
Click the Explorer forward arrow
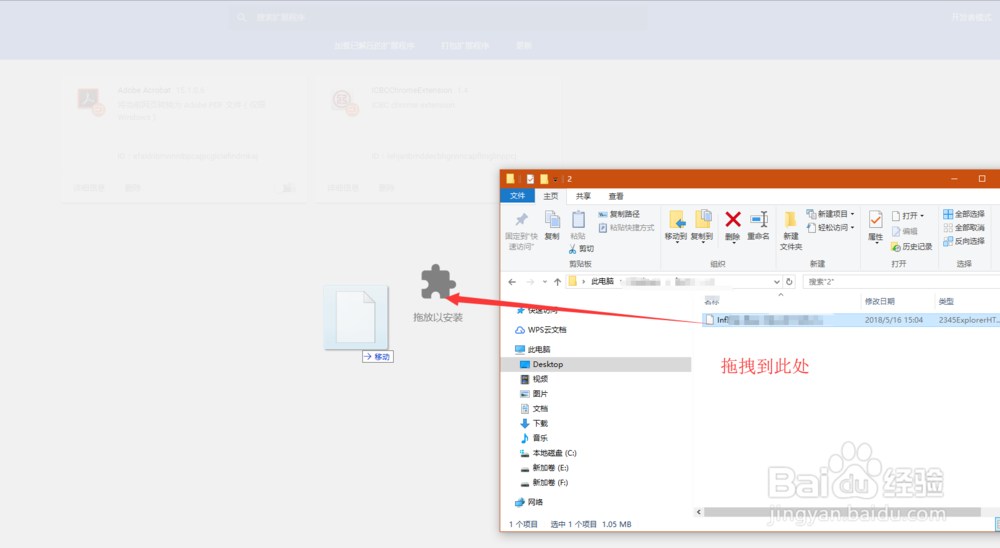(530, 281)
